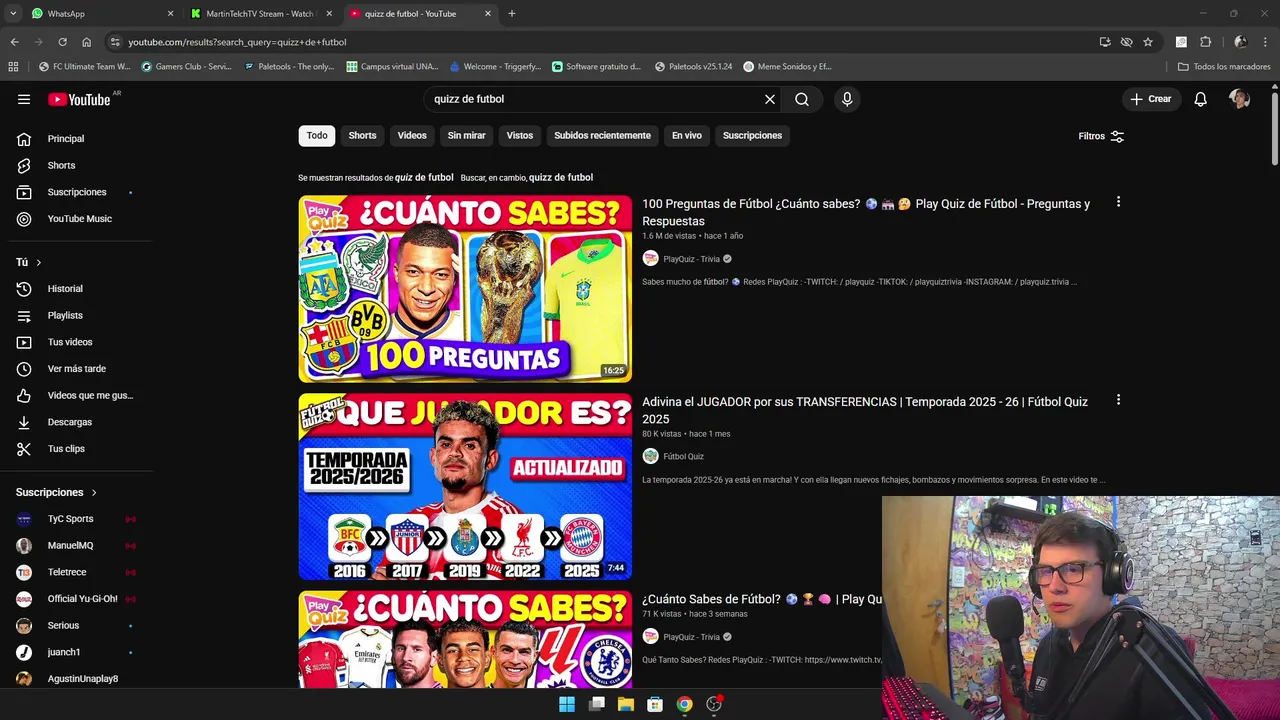Open options menu for 100 Preguntas video
Image resolution: width=1280 pixels, height=720 pixels.
[1118, 202]
